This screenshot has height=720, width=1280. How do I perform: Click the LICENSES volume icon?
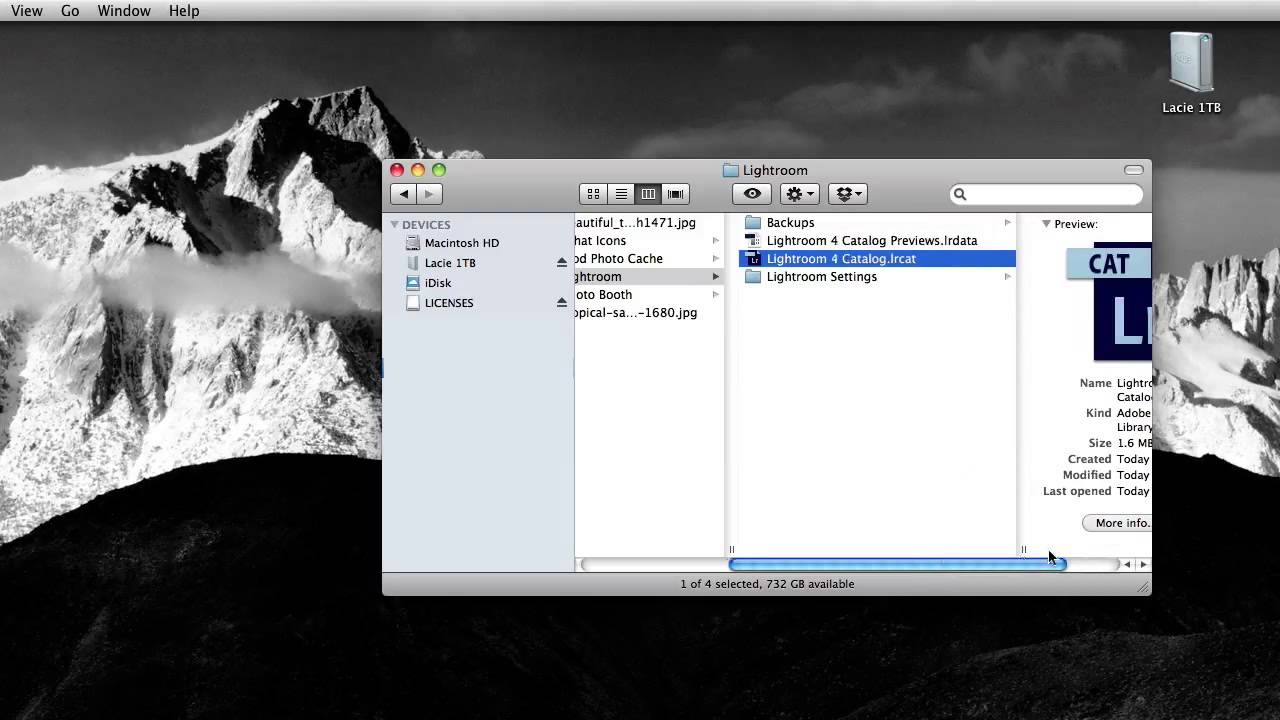click(x=413, y=303)
